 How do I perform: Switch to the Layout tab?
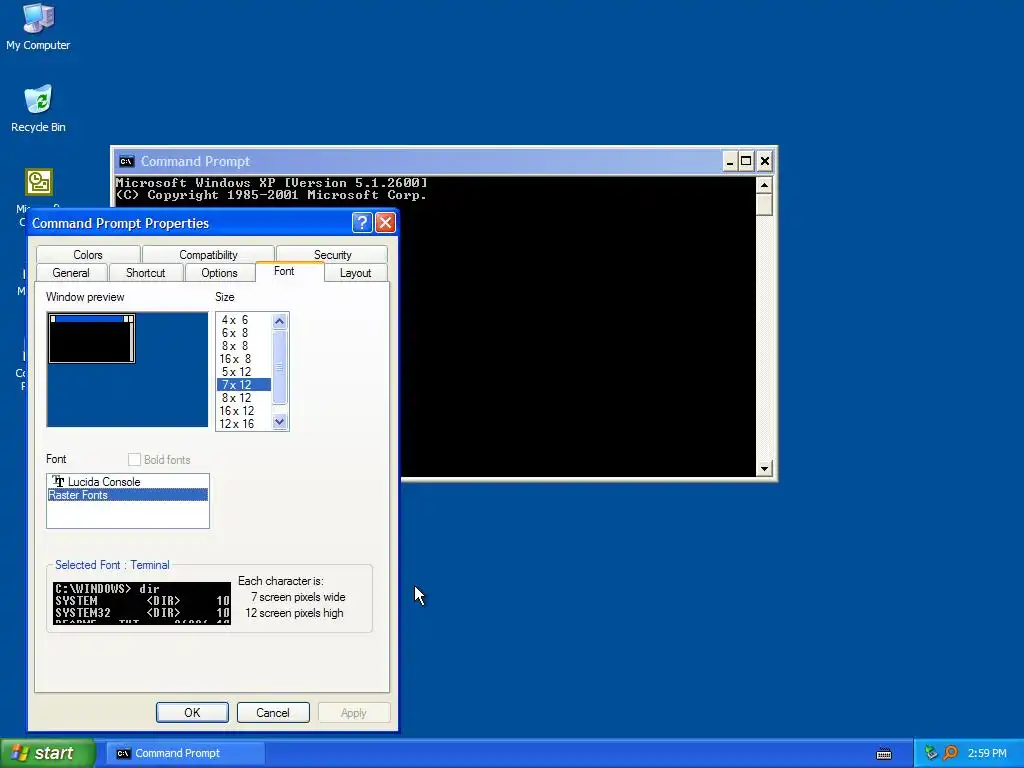coord(355,272)
